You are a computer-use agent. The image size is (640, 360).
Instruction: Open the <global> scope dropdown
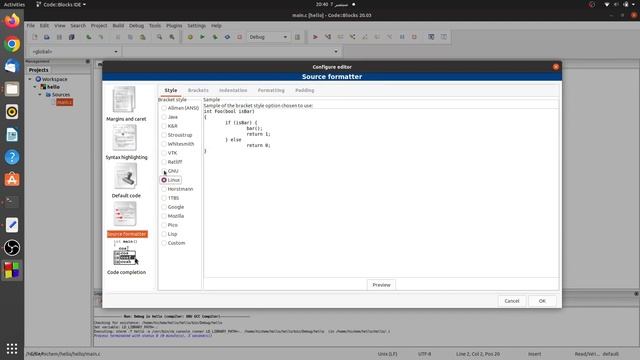coord(75,52)
